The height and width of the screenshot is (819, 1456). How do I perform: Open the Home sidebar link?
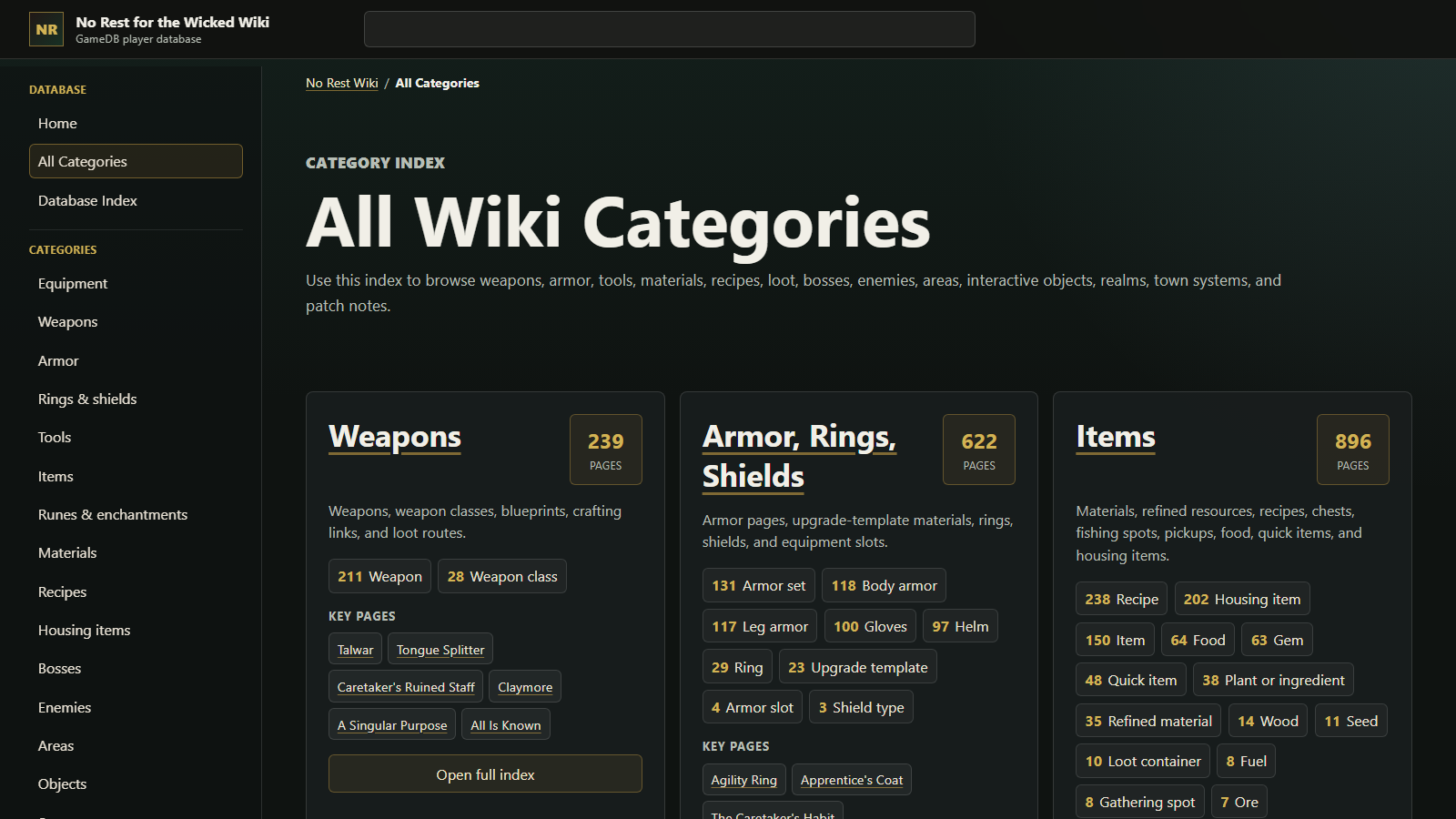click(136, 123)
